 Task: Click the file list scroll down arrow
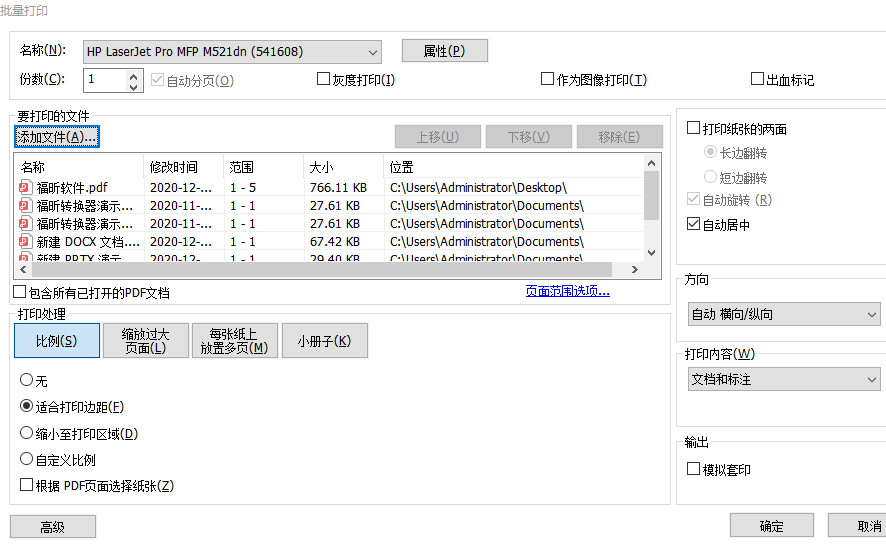coord(652,253)
